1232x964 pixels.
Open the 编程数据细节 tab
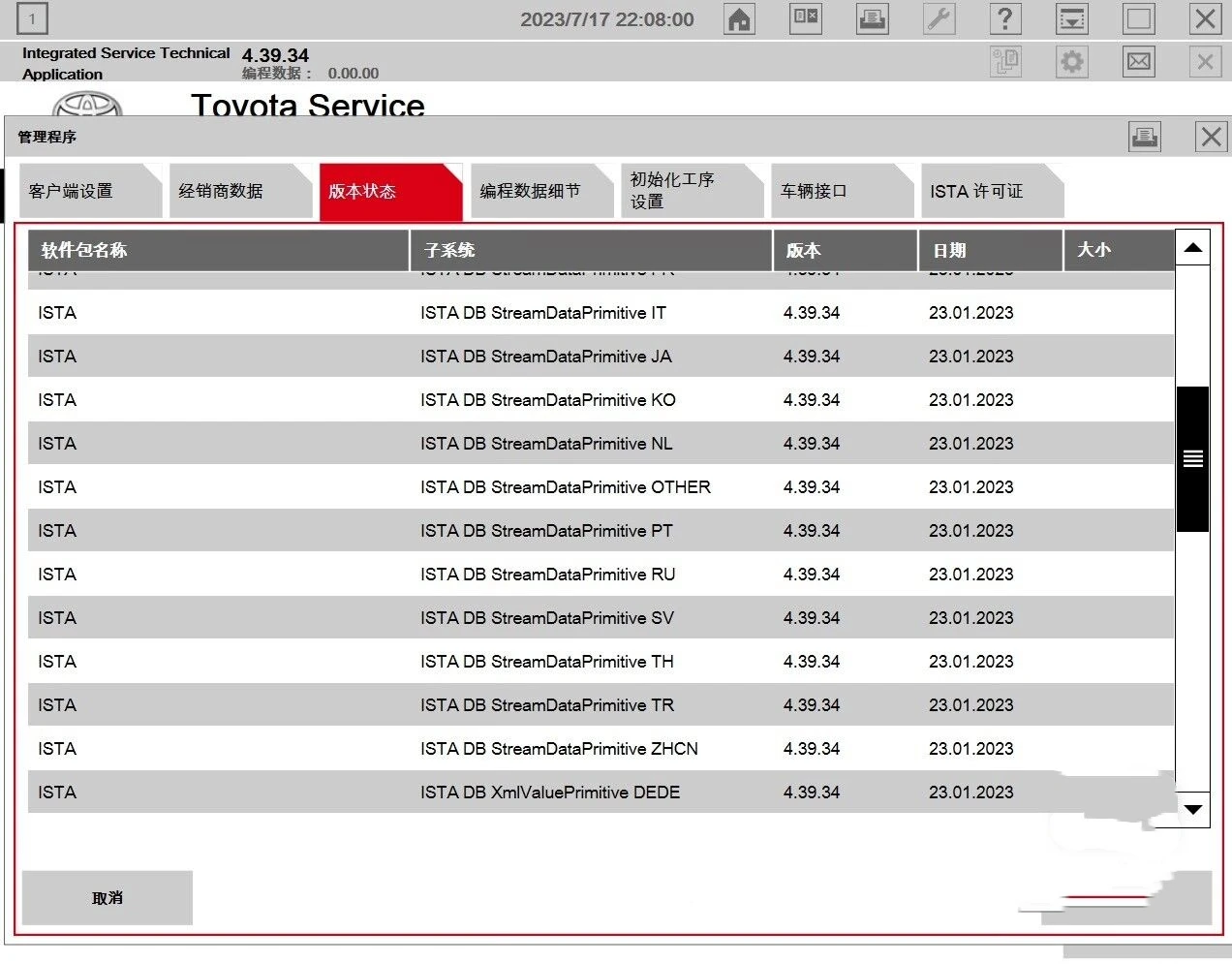[x=541, y=191]
